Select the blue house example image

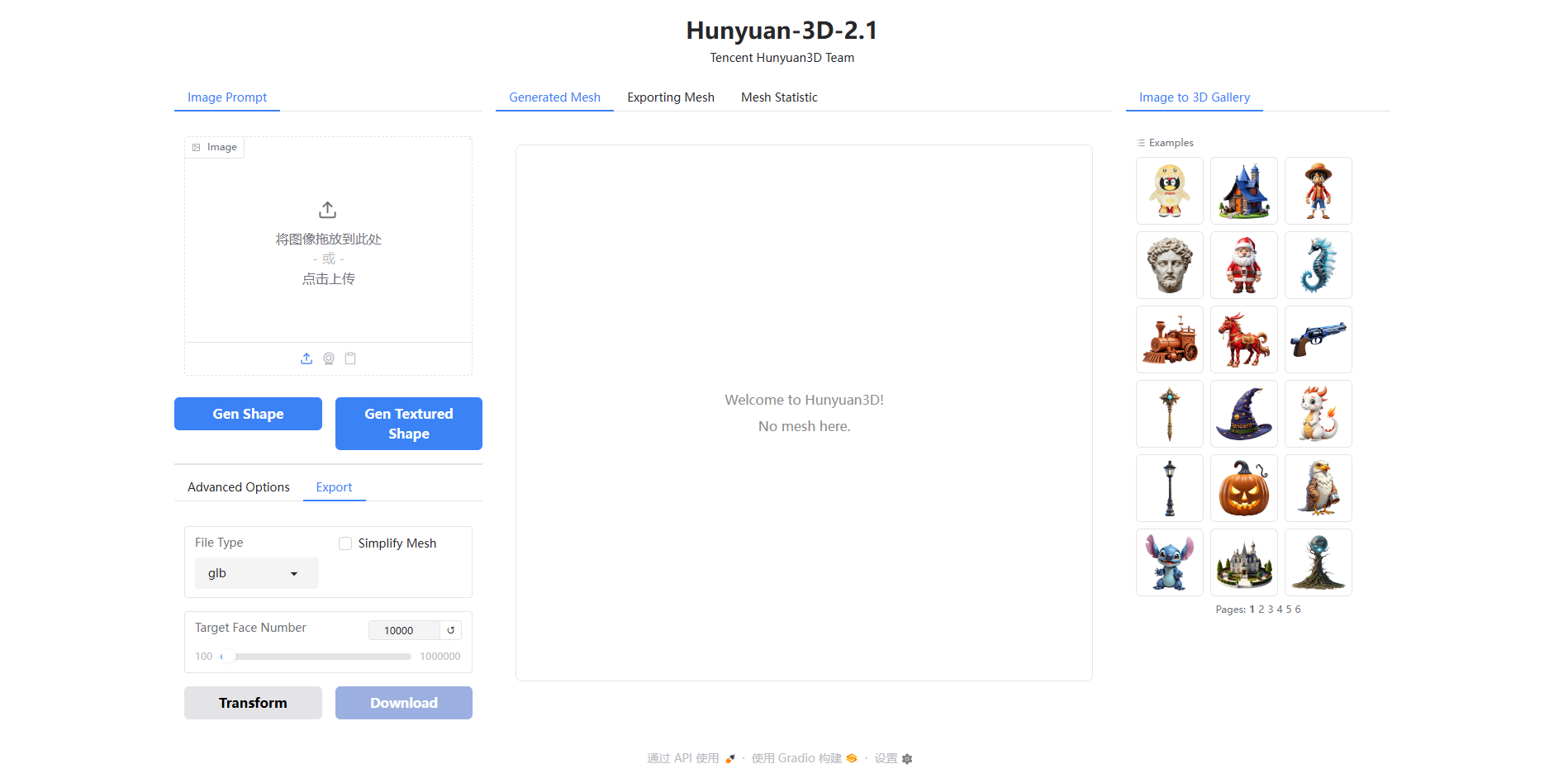pyautogui.click(x=1244, y=191)
